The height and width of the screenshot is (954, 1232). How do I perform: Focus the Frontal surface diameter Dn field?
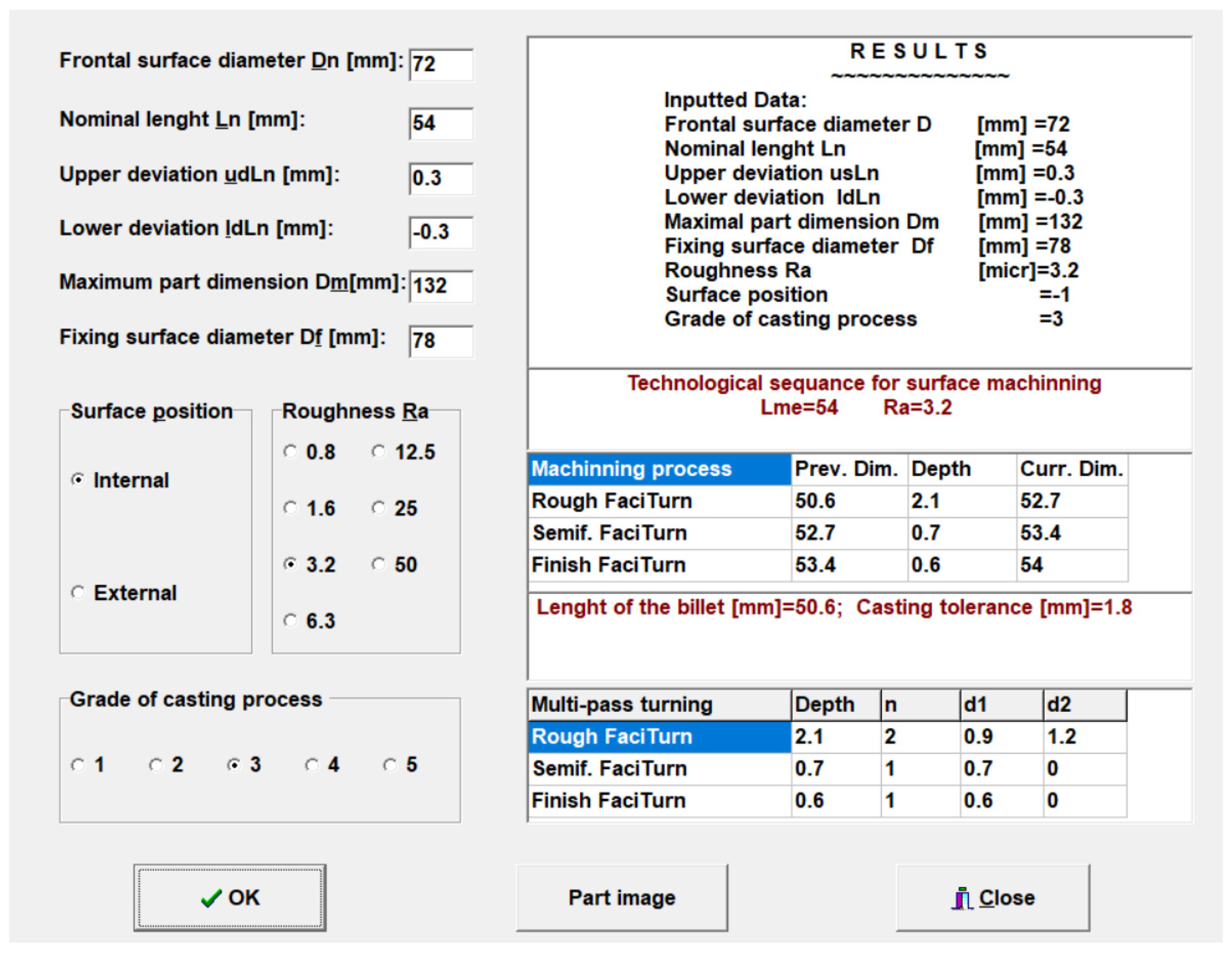pyautogui.click(x=440, y=64)
